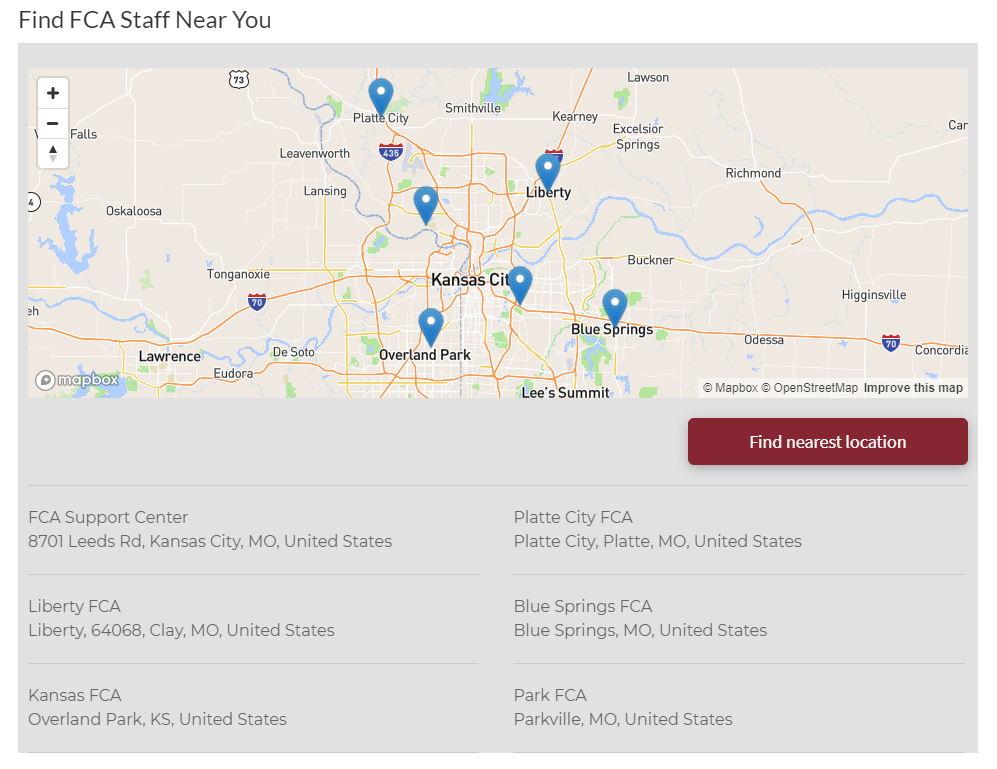Viewport: 997px width, 769px height.
Task: Select the Platte City FCA listing
Action: tap(657, 529)
